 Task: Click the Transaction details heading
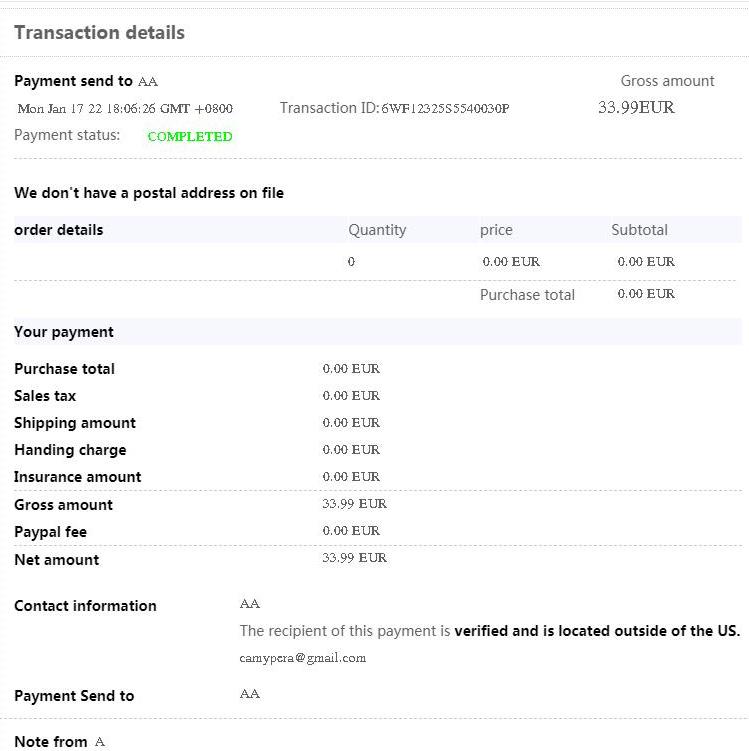99,33
